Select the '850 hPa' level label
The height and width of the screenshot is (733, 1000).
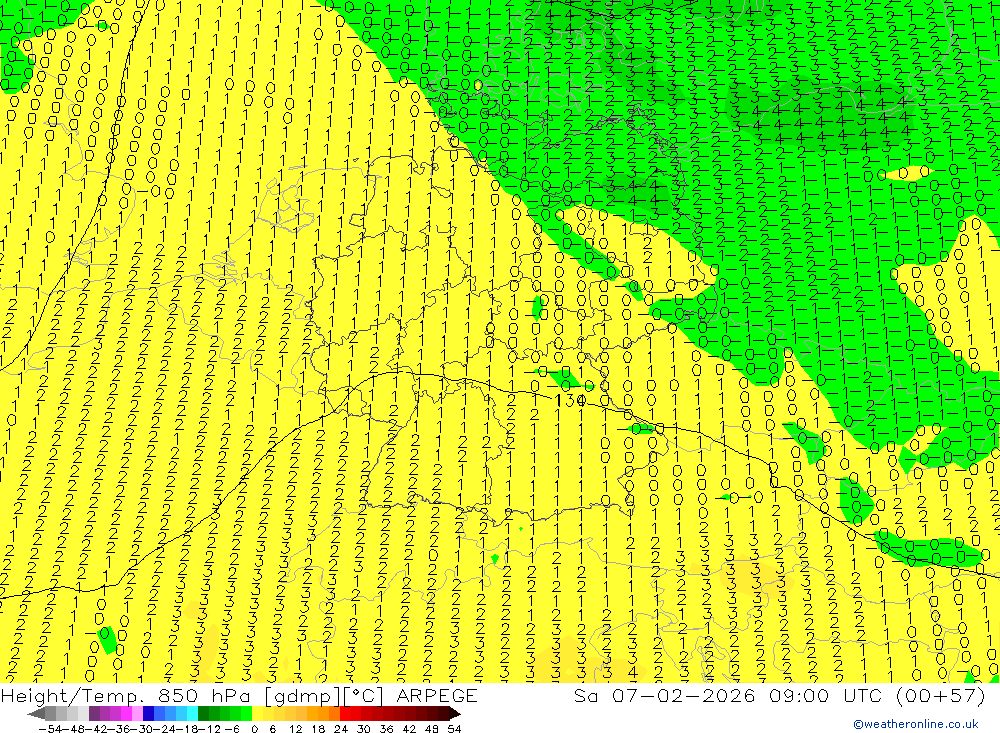coord(203,696)
